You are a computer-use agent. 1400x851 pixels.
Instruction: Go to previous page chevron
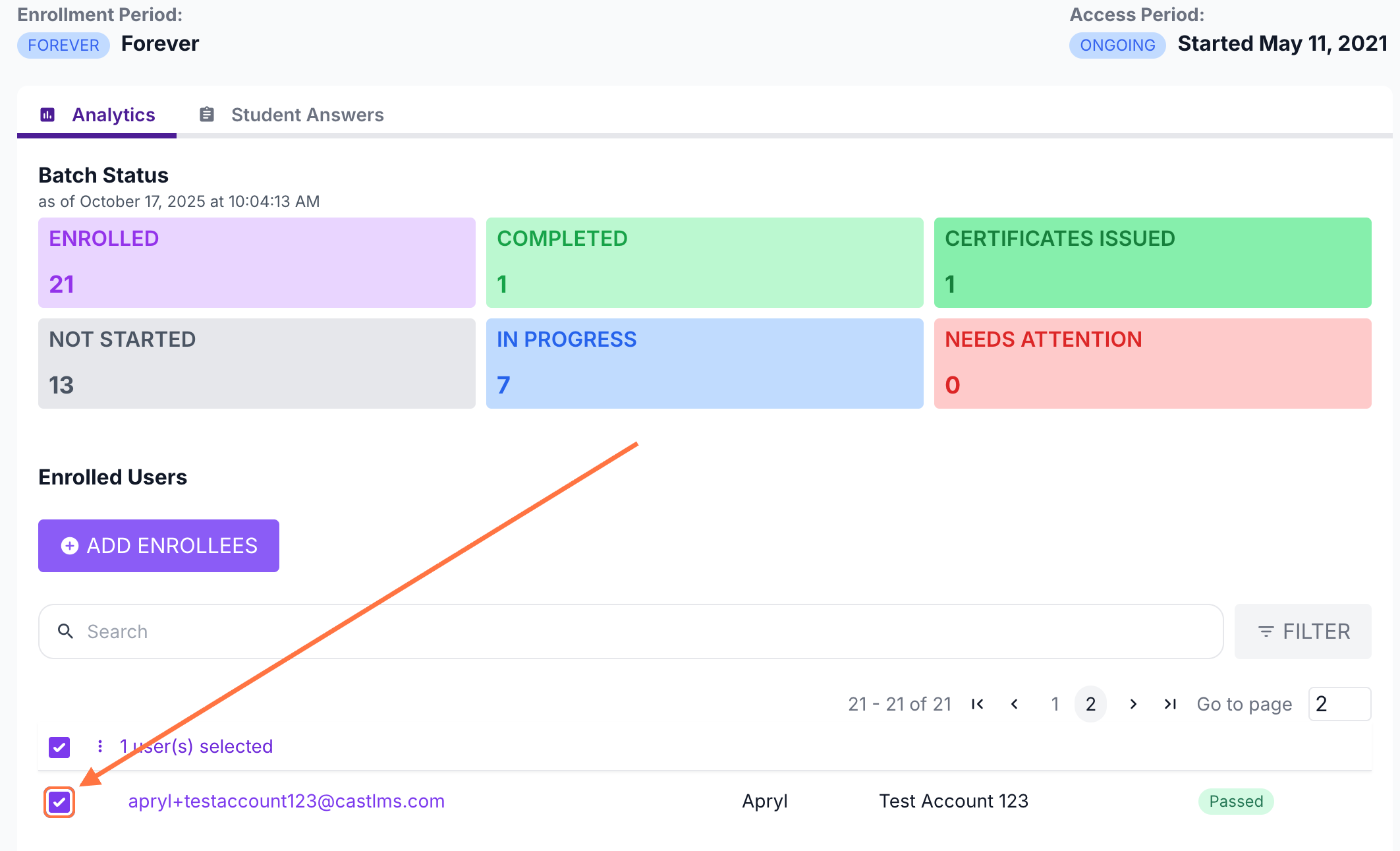(x=1015, y=704)
